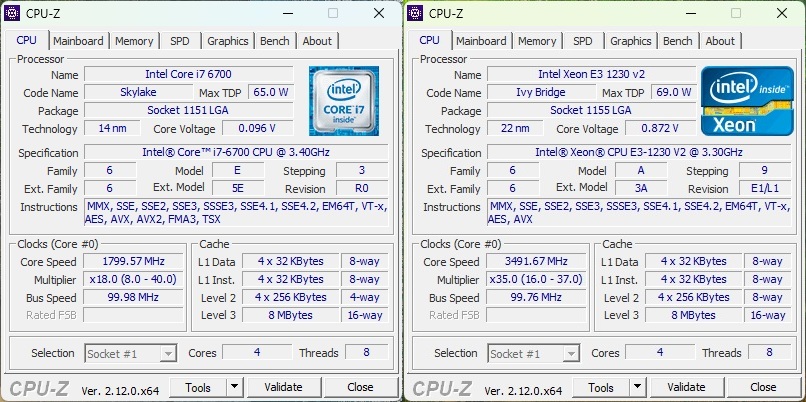Click package value 'Socket 1151 LGA'
Image resolution: width=806 pixels, height=402 pixels.
pyautogui.click(x=189, y=110)
